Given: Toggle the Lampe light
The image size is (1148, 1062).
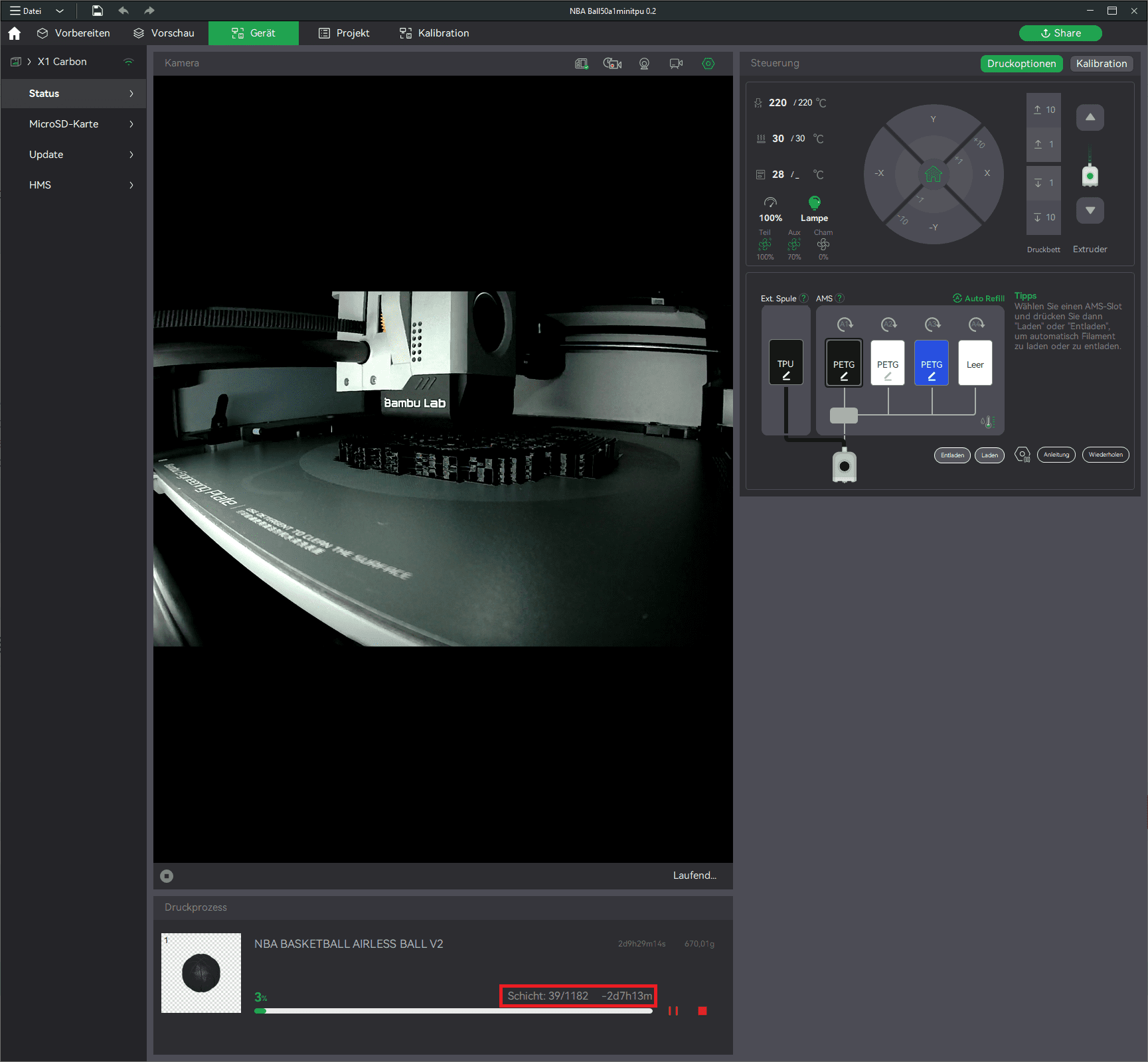Looking at the screenshot, I should tap(814, 209).
